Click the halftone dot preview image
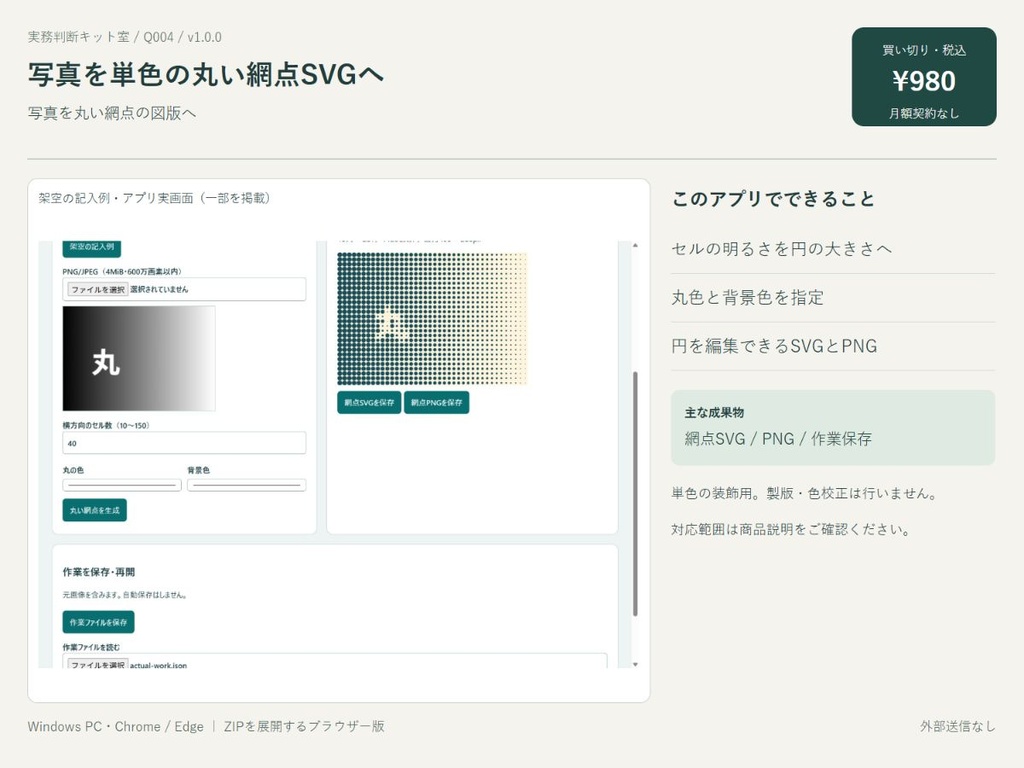The height and width of the screenshot is (768, 1024). pos(432,319)
